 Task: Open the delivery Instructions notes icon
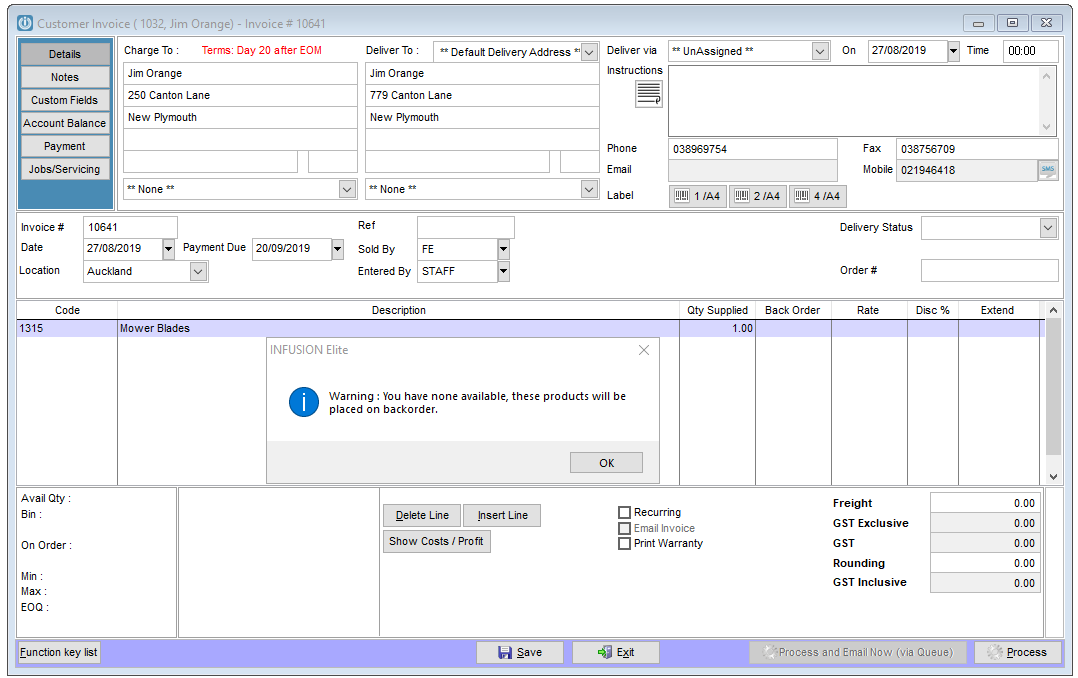coord(648,91)
